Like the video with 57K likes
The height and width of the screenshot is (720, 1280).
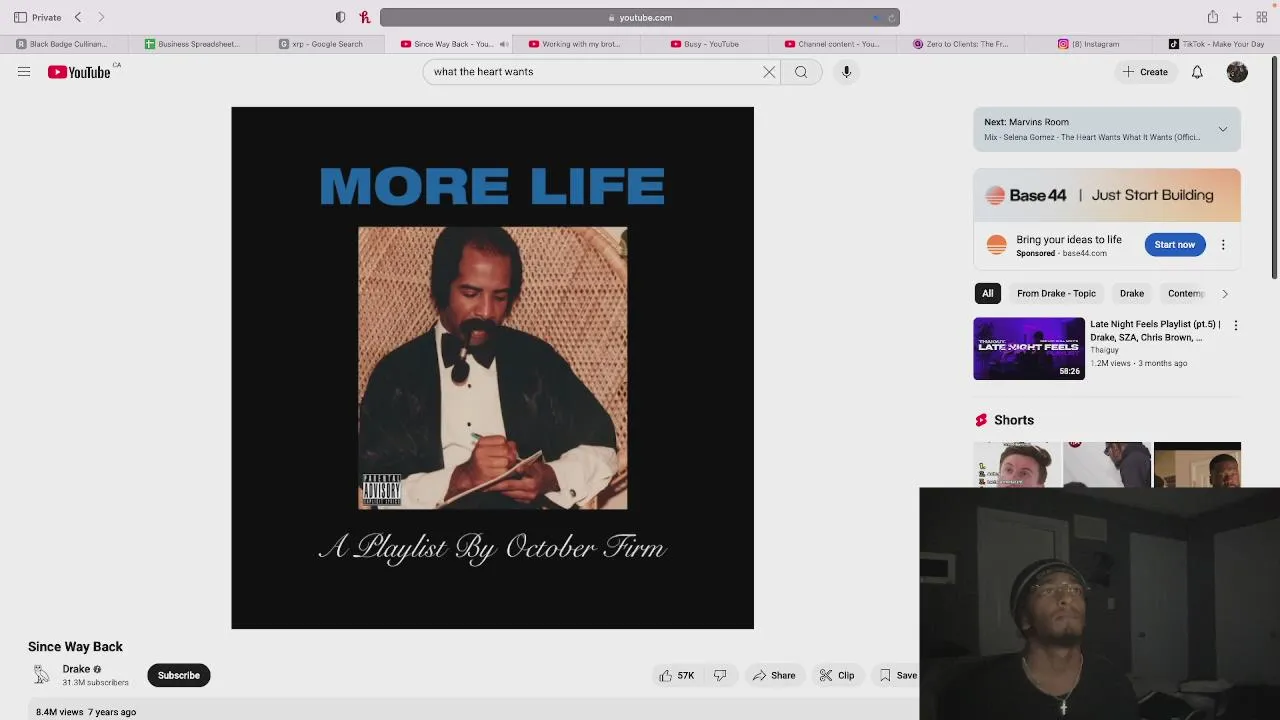[x=676, y=675]
